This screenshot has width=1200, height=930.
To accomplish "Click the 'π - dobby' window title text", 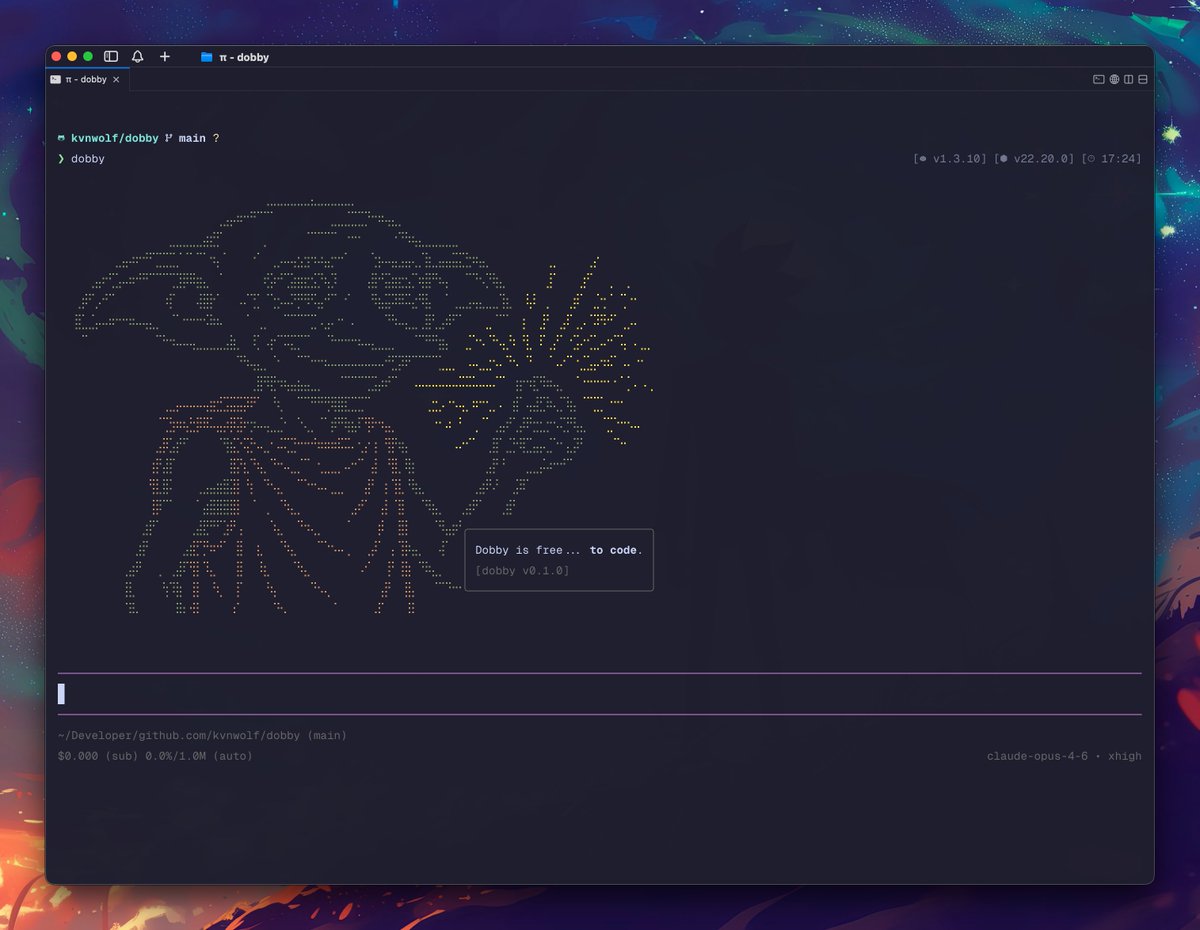I will click(x=244, y=57).
